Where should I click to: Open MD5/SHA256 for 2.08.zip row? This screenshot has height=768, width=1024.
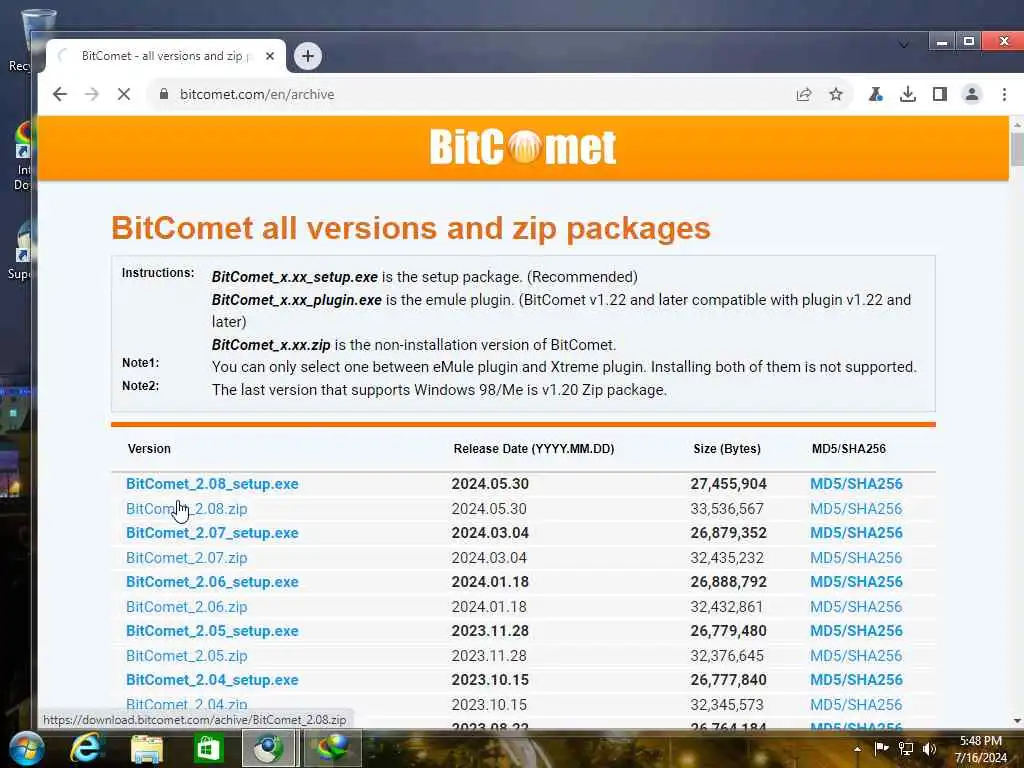click(856, 509)
